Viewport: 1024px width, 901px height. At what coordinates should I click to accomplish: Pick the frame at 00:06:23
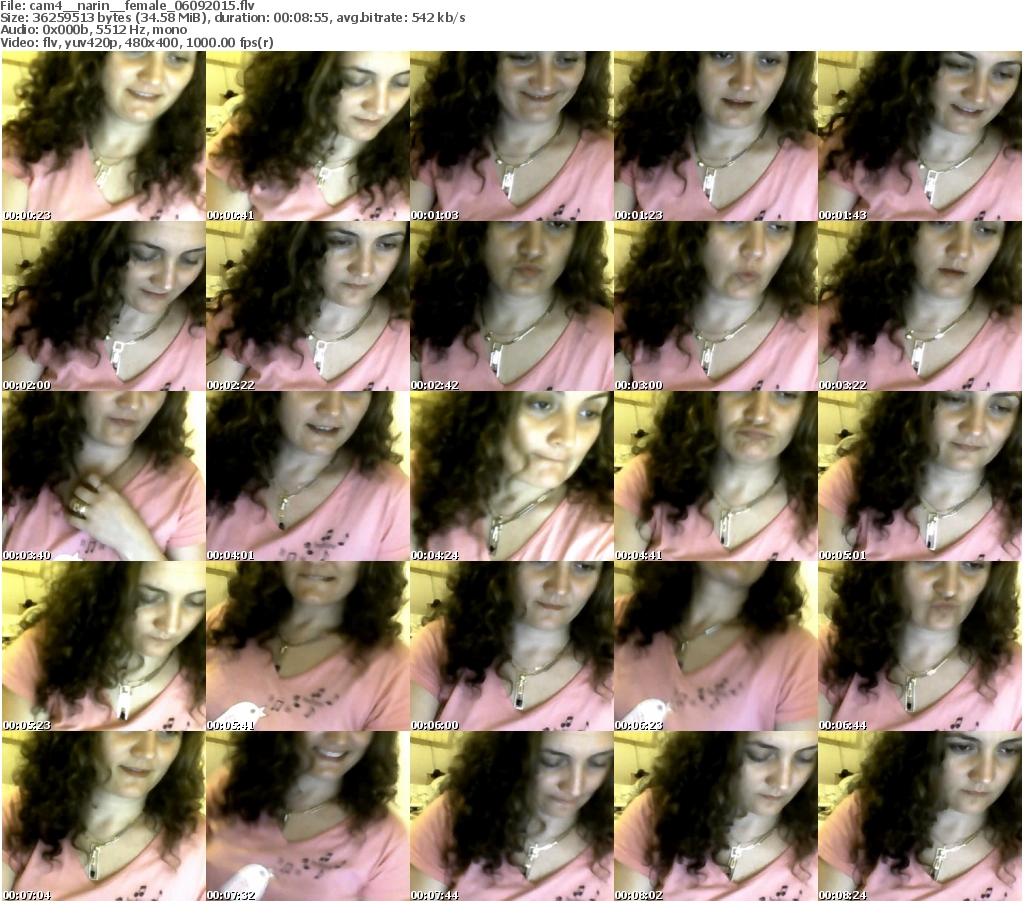click(715, 646)
